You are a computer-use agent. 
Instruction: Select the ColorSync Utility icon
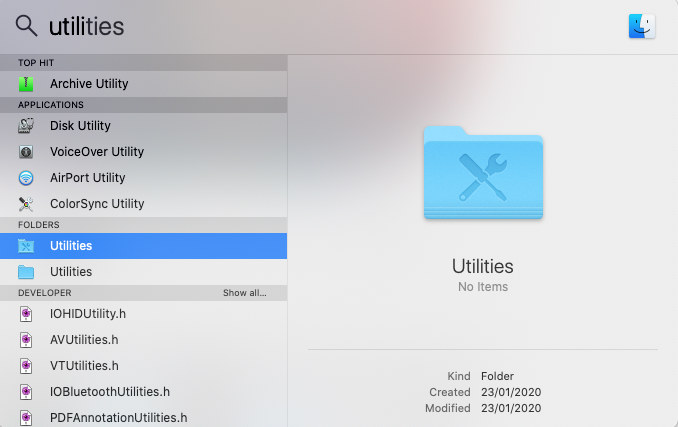pyautogui.click(x=27, y=204)
